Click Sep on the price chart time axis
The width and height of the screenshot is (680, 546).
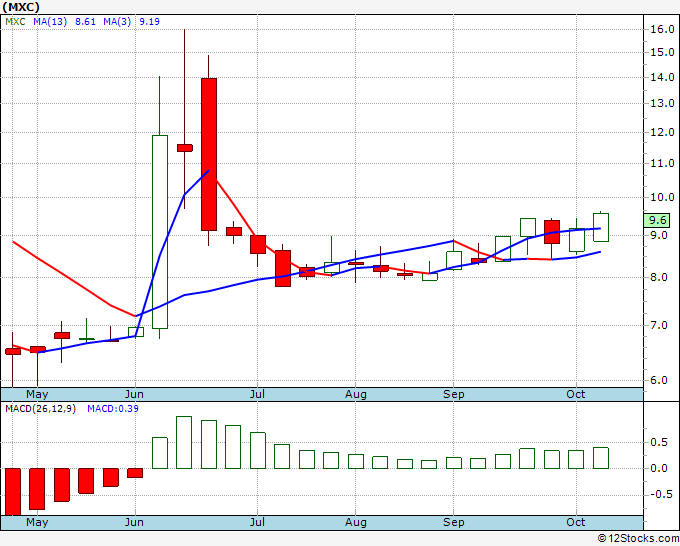454,395
